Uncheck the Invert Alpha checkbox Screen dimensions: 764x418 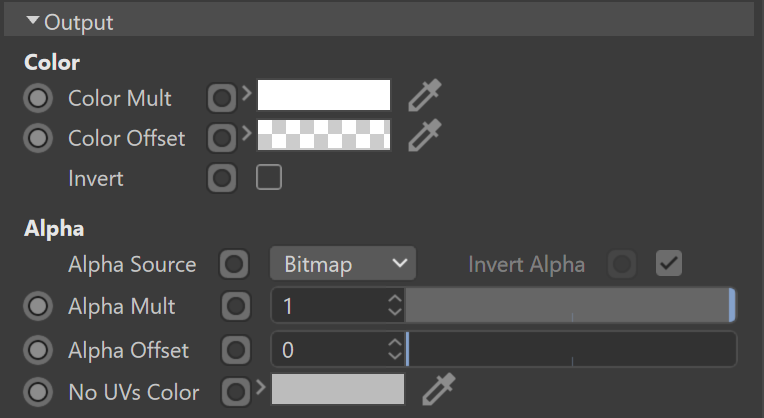[x=668, y=264]
